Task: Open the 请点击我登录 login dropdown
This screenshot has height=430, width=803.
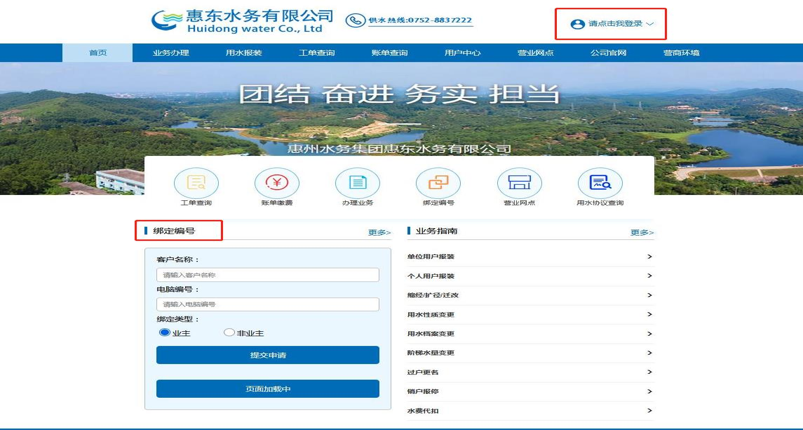Action: (611, 24)
